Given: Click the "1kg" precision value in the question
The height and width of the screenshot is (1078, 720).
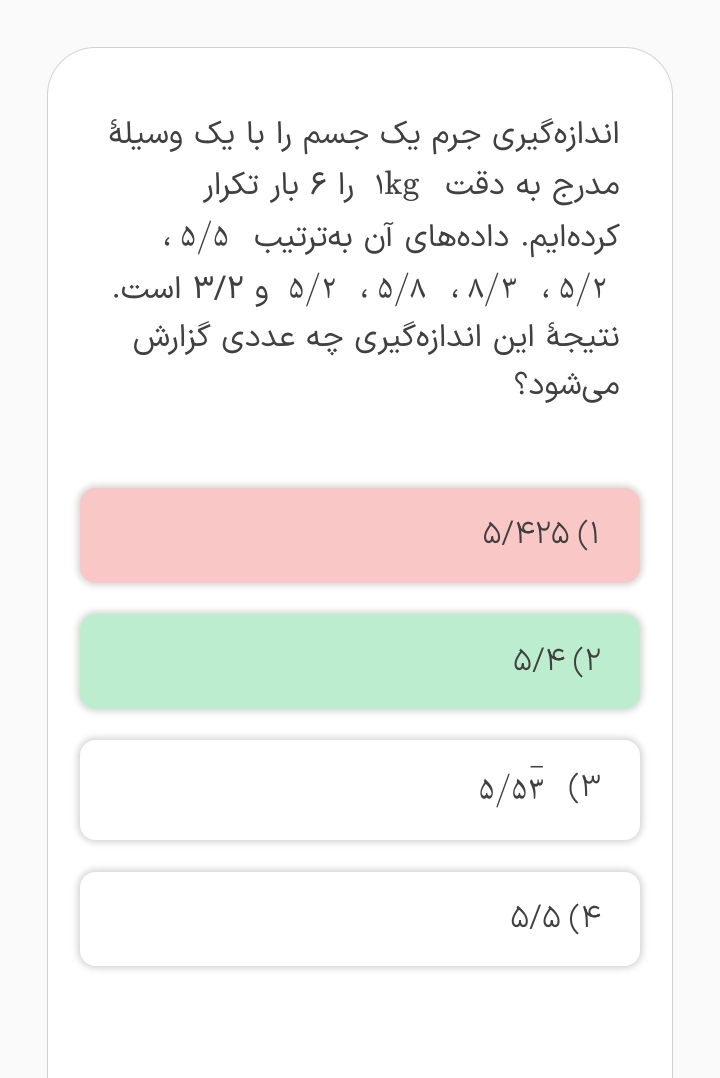Looking at the screenshot, I should pos(397,186).
